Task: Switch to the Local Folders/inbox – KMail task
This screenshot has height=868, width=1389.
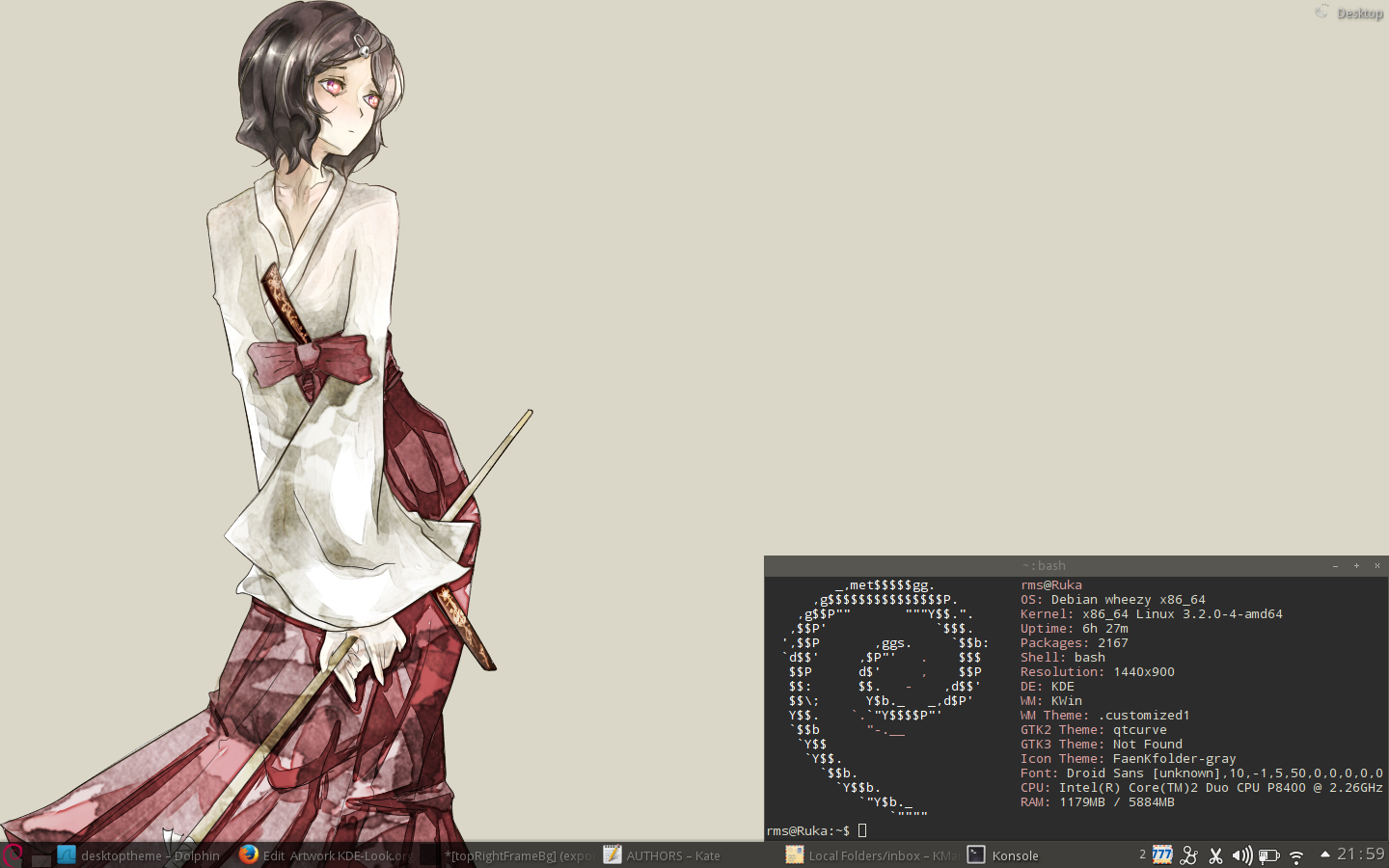Action: click(x=871, y=855)
